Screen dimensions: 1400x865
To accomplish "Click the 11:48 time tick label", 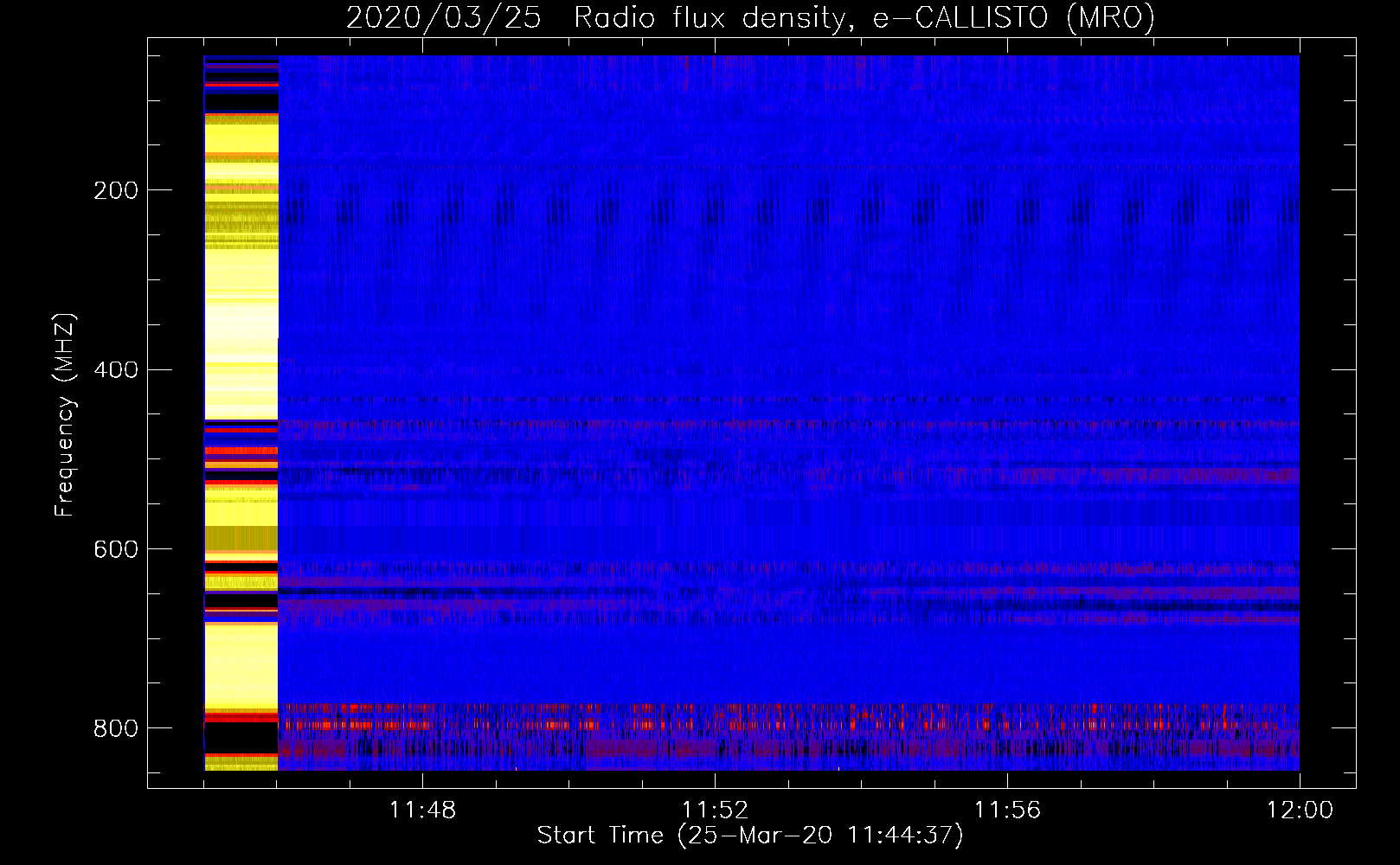I will [x=422, y=811].
